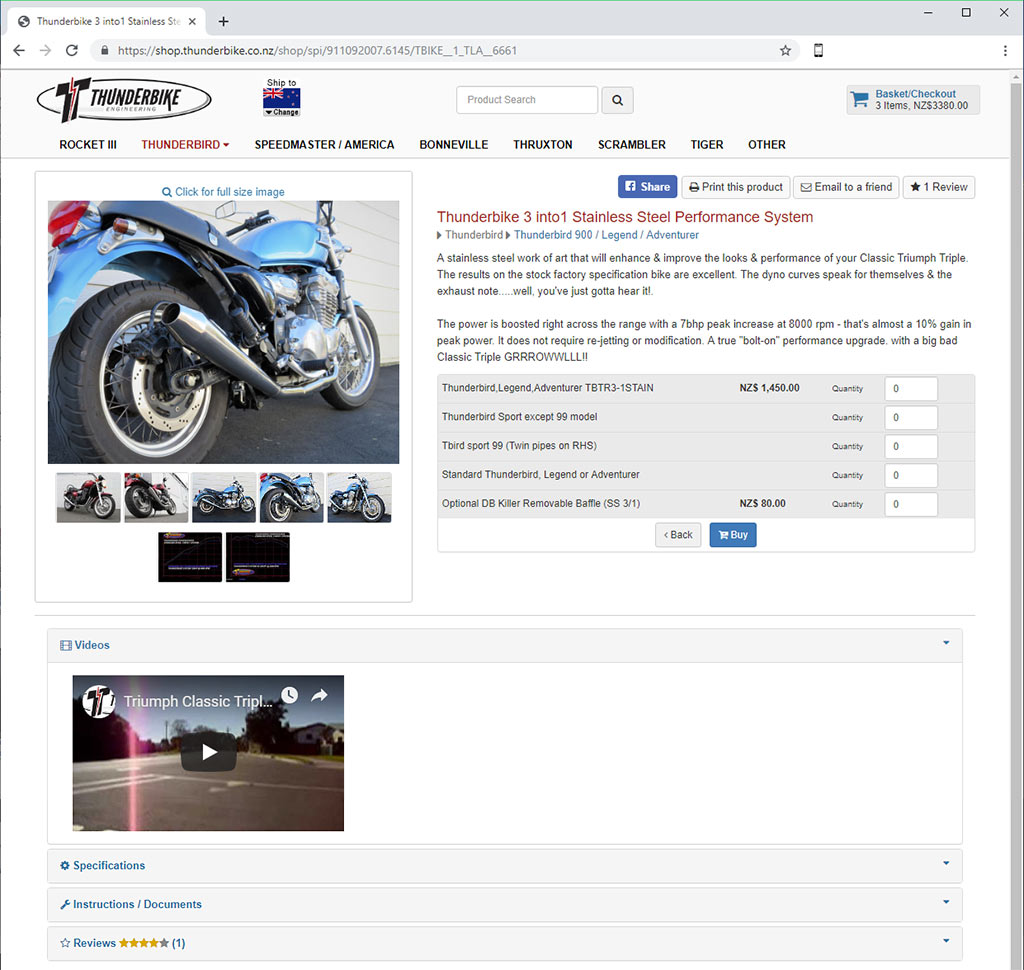Close the Thunderbike browser tab
This screenshot has width=1024, height=970.
(x=192, y=22)
